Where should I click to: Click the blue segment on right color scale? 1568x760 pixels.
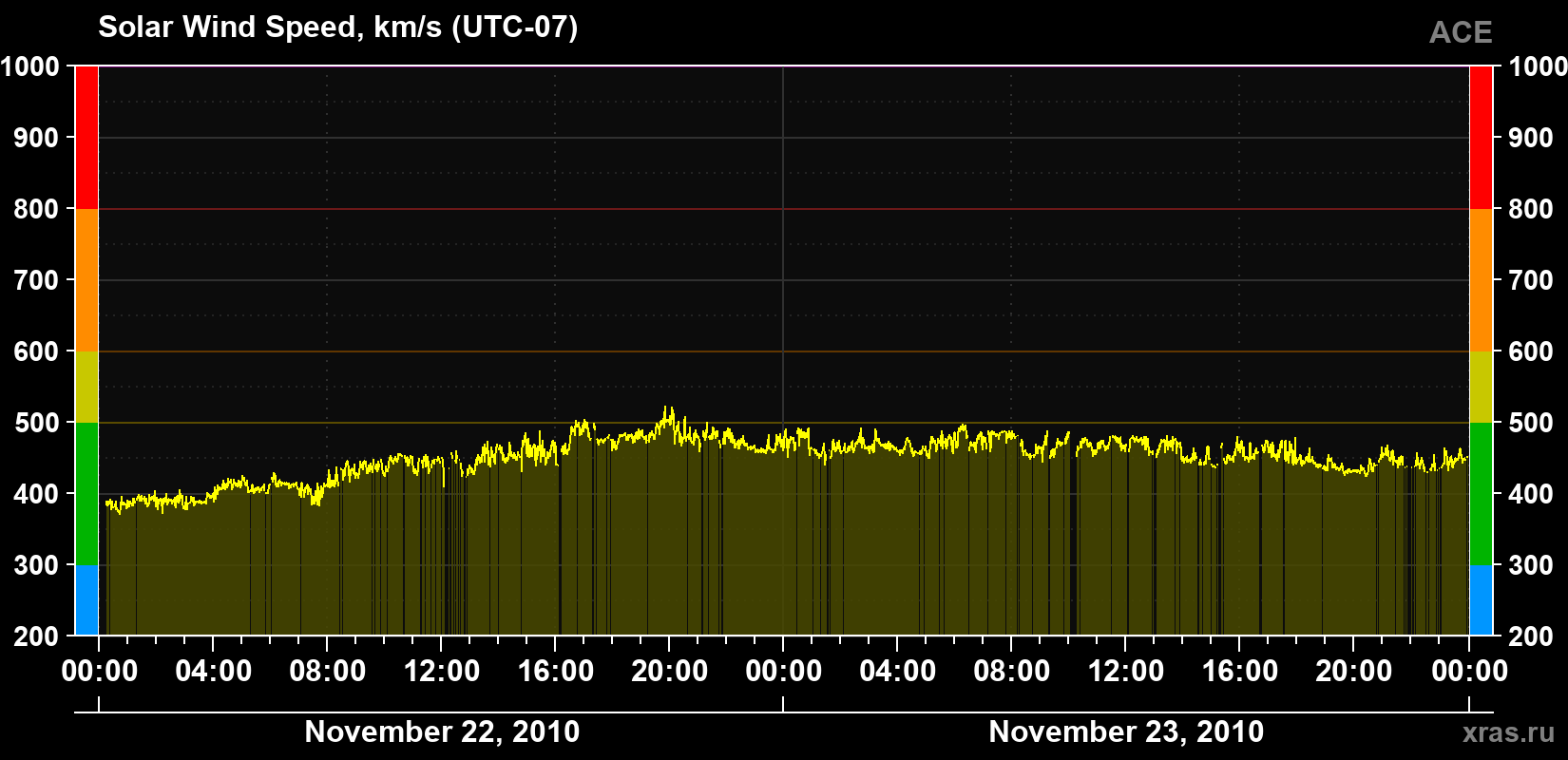(1481, 600)
